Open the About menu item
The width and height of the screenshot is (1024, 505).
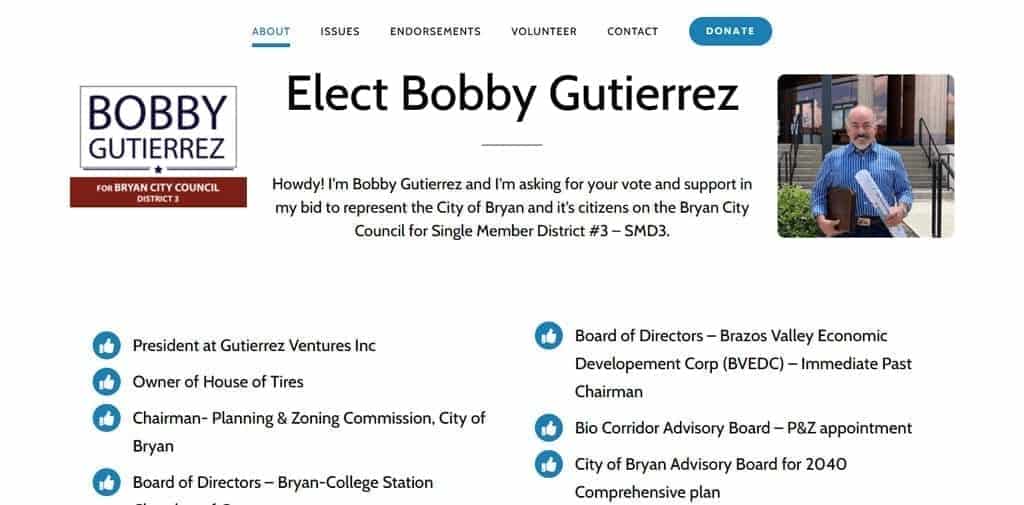(271, 31)
